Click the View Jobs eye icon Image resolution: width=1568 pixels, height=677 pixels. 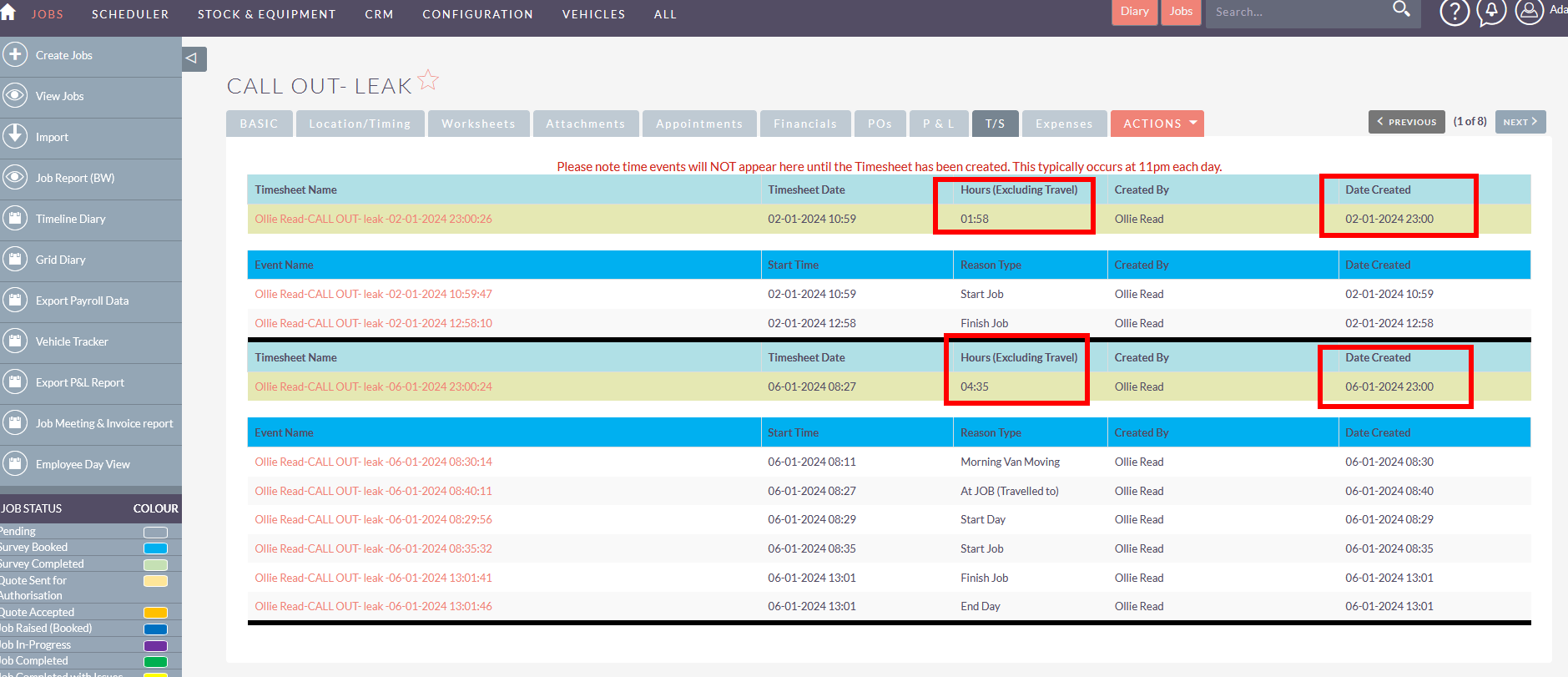(15, 96)
